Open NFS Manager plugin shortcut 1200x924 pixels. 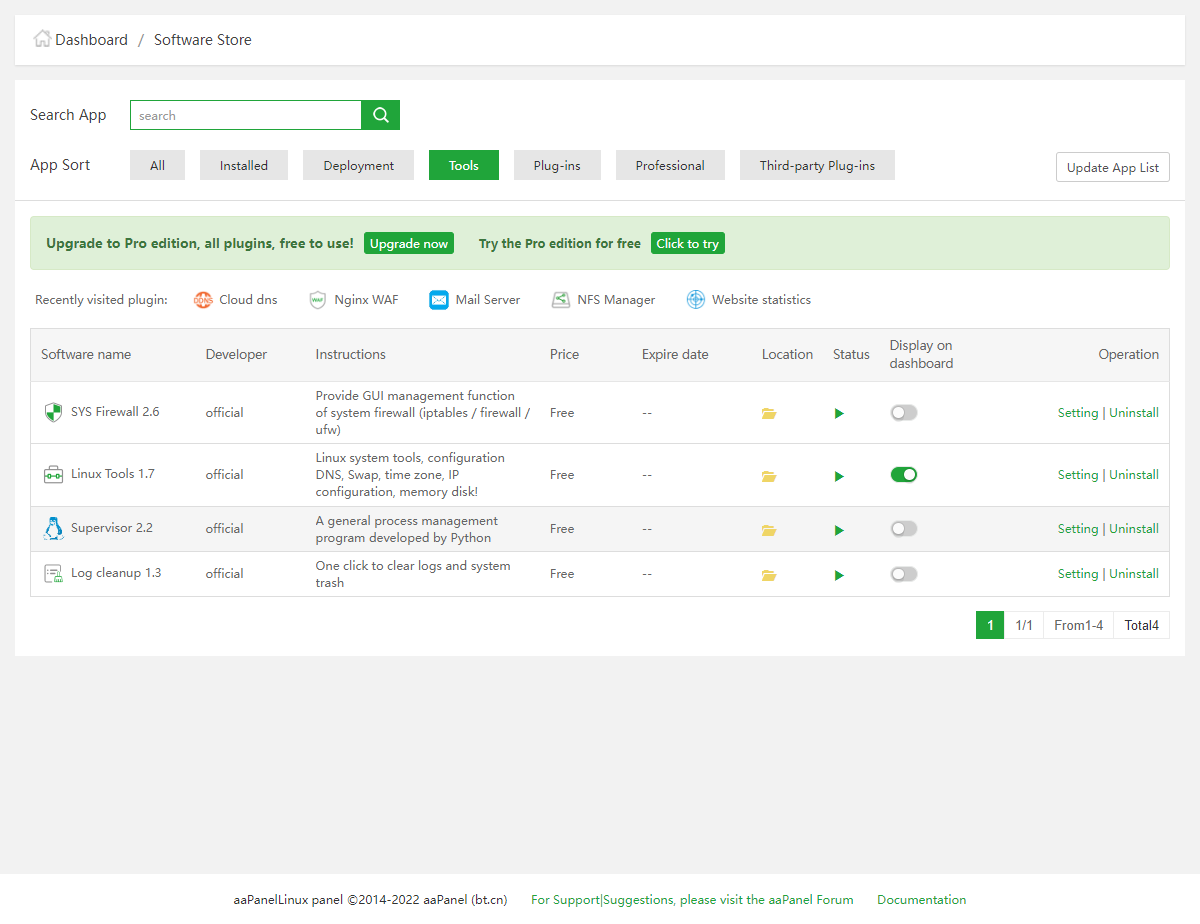(603, 300)
